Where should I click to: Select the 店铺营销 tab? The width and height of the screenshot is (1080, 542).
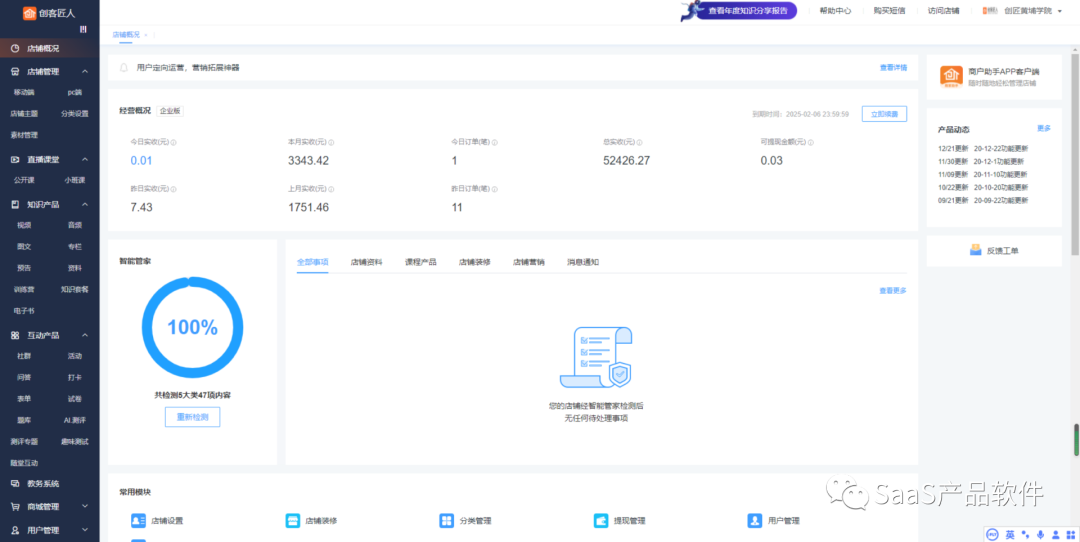pyautogui.click(x=528, y=262)
